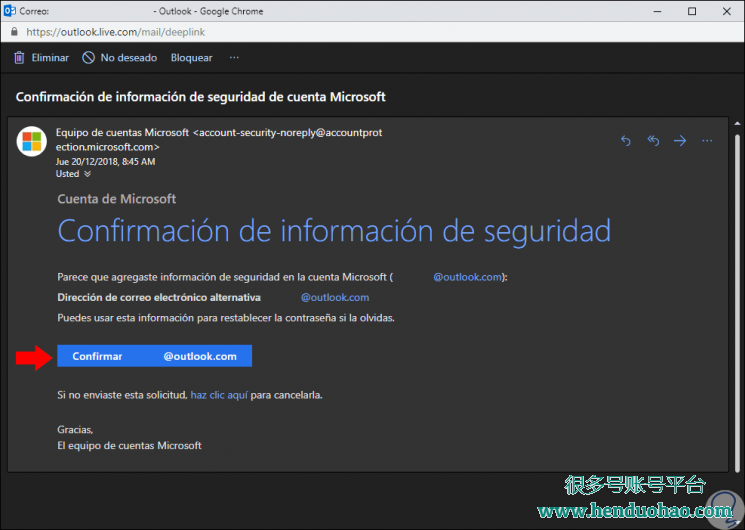Click the padlock site security icon
The image size is (745, 530).
14,32
